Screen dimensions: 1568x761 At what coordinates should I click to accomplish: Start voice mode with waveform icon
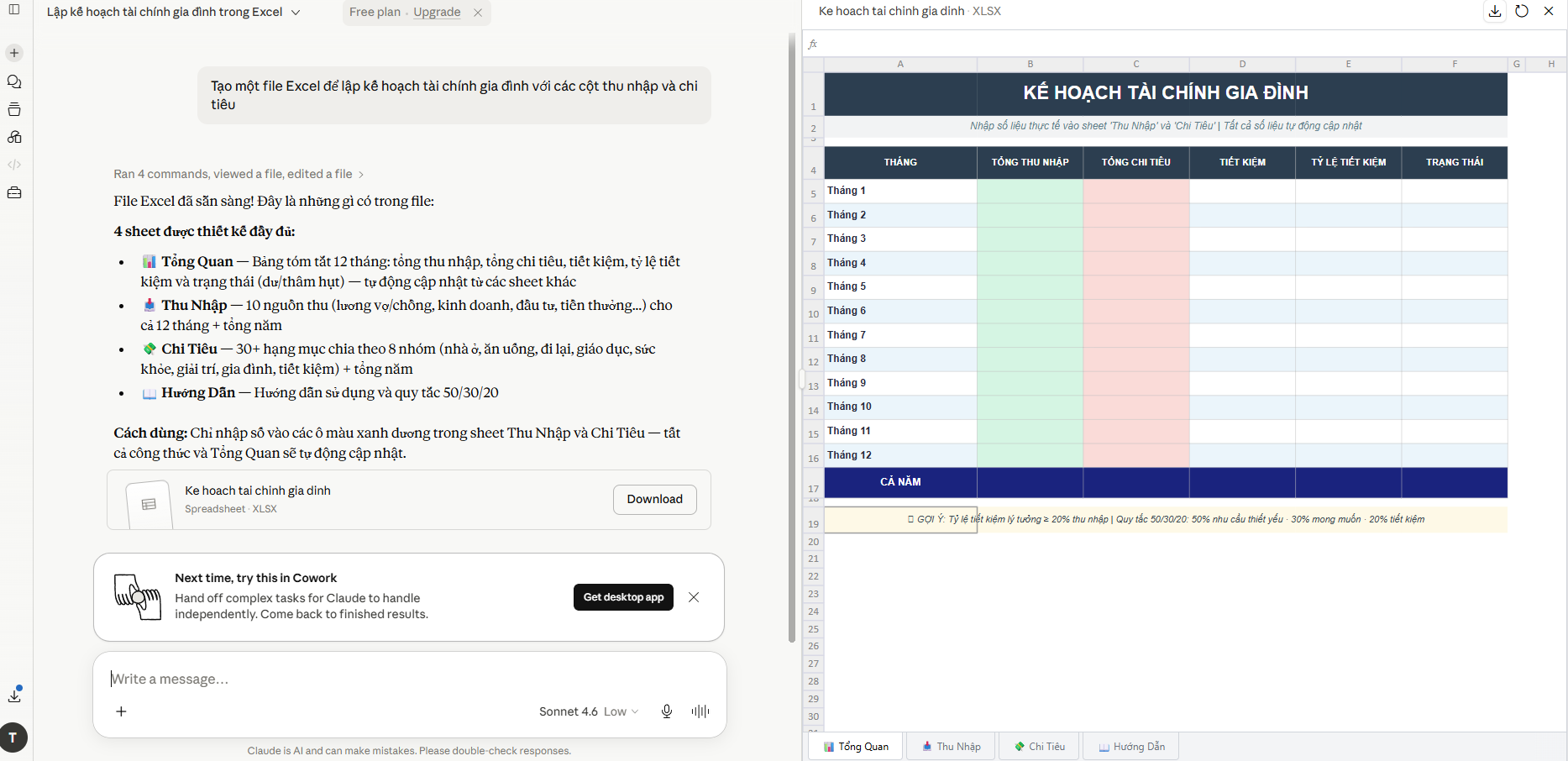click(700, 711)
